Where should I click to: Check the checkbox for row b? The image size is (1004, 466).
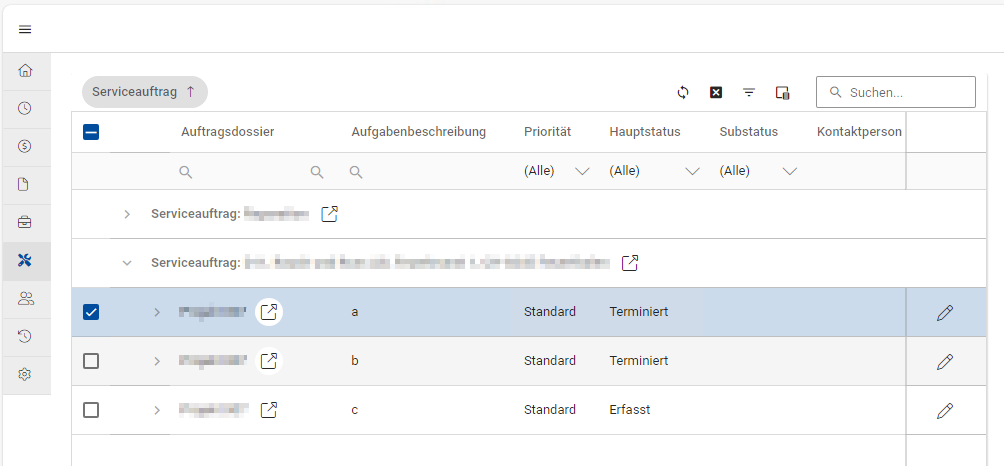[91, 361]
